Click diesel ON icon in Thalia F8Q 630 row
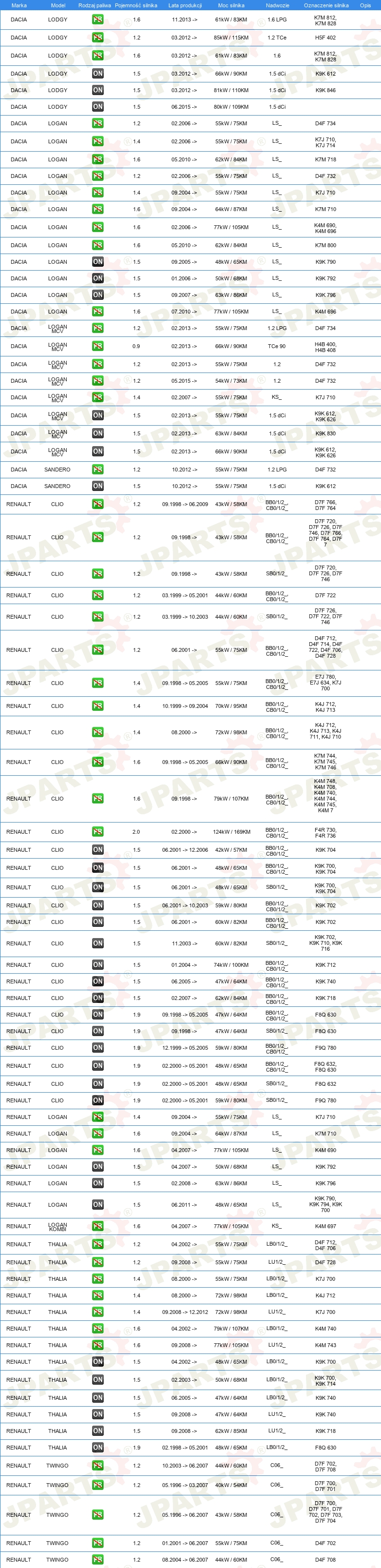 click(97, 1448)
